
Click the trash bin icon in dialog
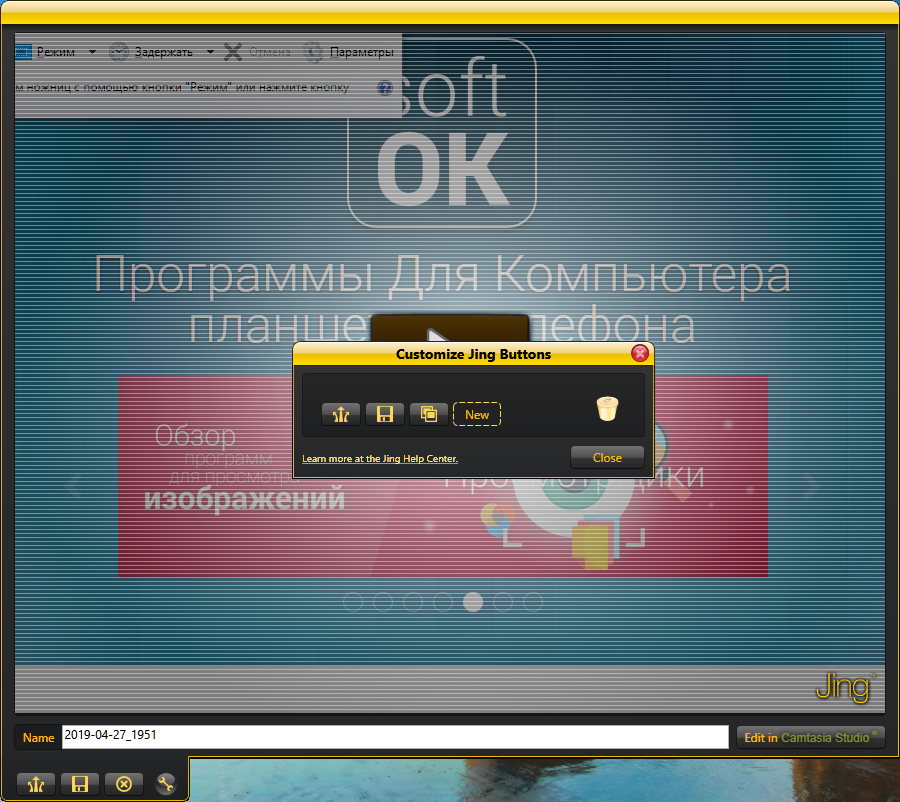[607, 409]
